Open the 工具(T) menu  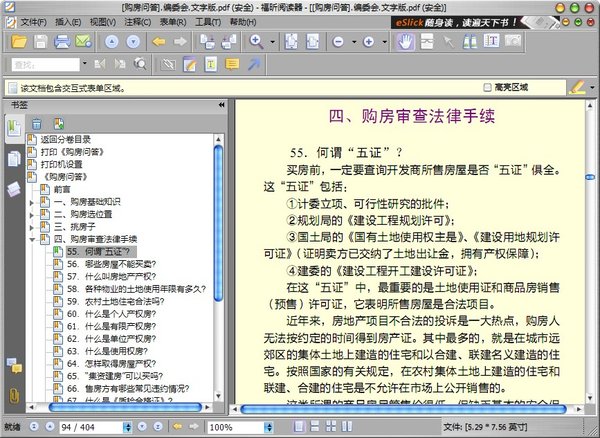coord(208,22)
